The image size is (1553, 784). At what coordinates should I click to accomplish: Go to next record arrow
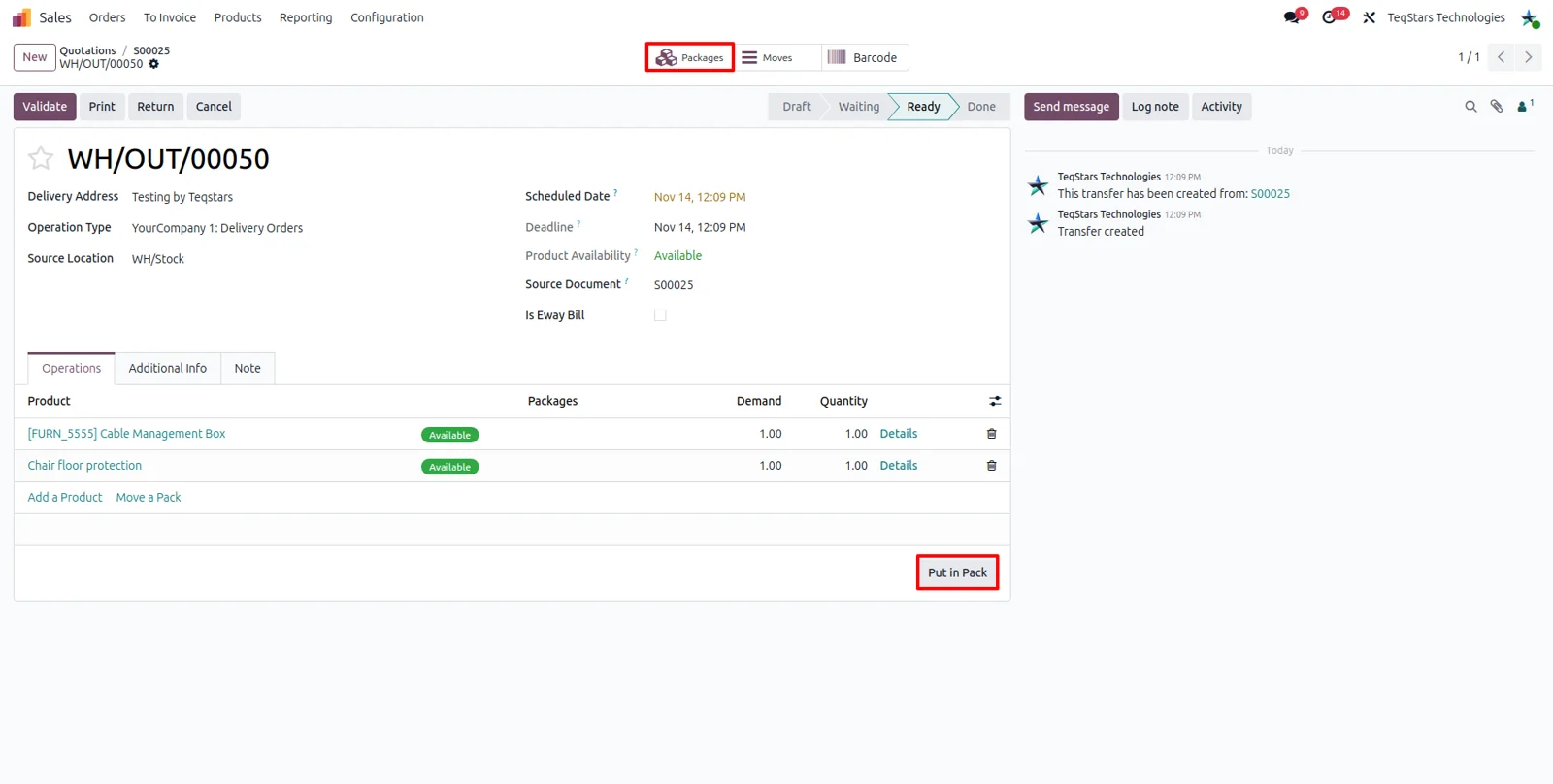coord(1528,57)
